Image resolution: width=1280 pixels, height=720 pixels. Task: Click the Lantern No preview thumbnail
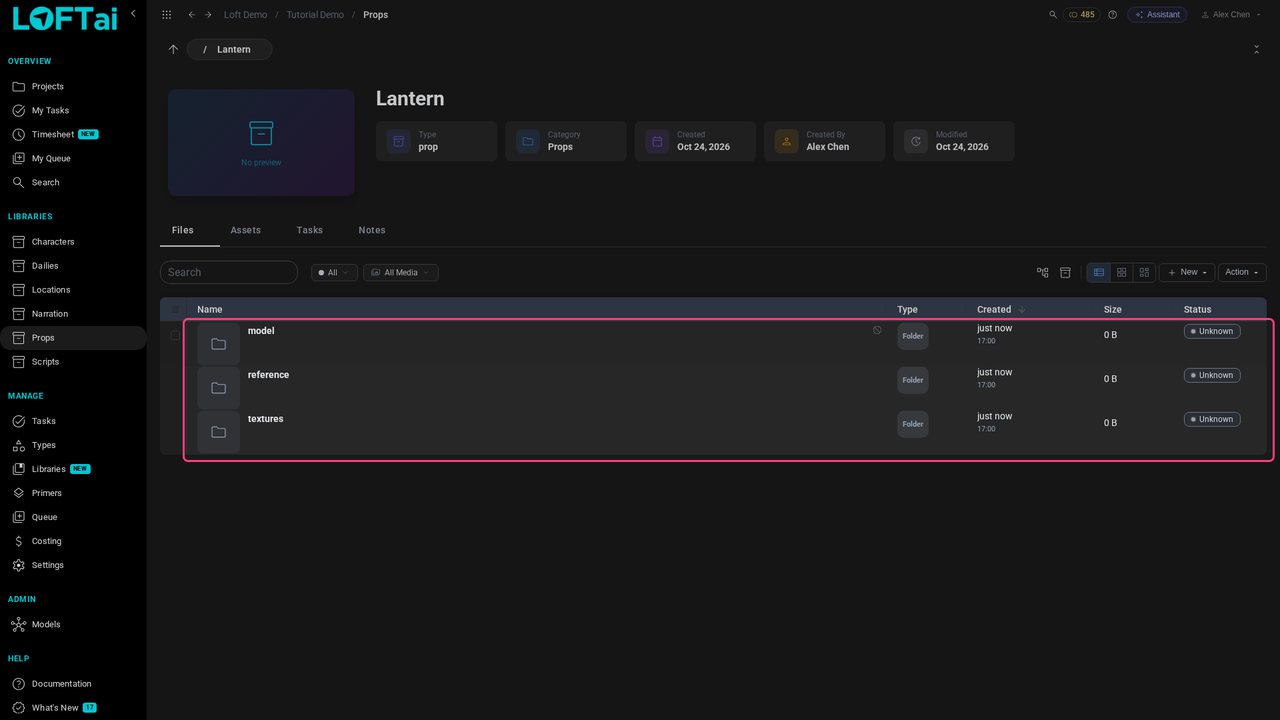(261, 143)
